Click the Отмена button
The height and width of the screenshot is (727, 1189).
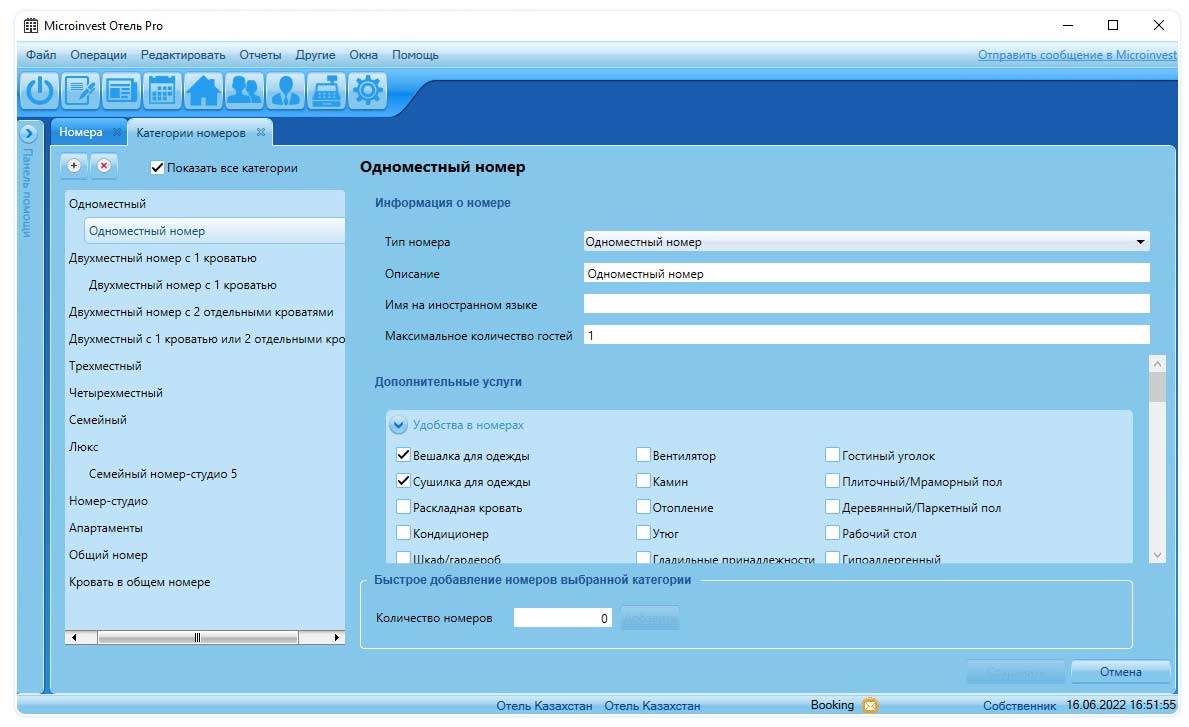pos(1120,671)
